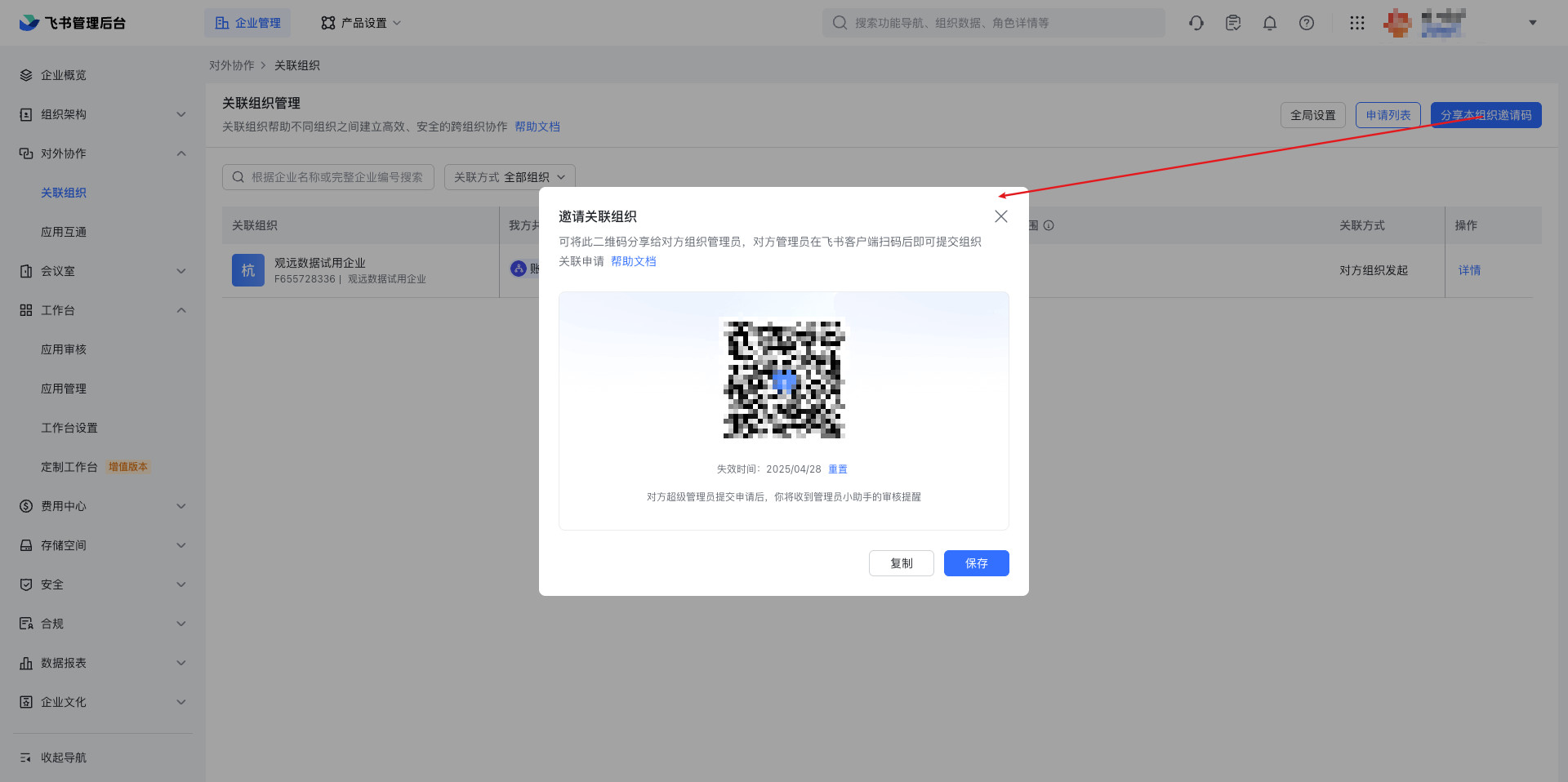Click the 企业概览 layers sidebar icon
Screen dimensions: 1568x782
(x=26, y=75)
